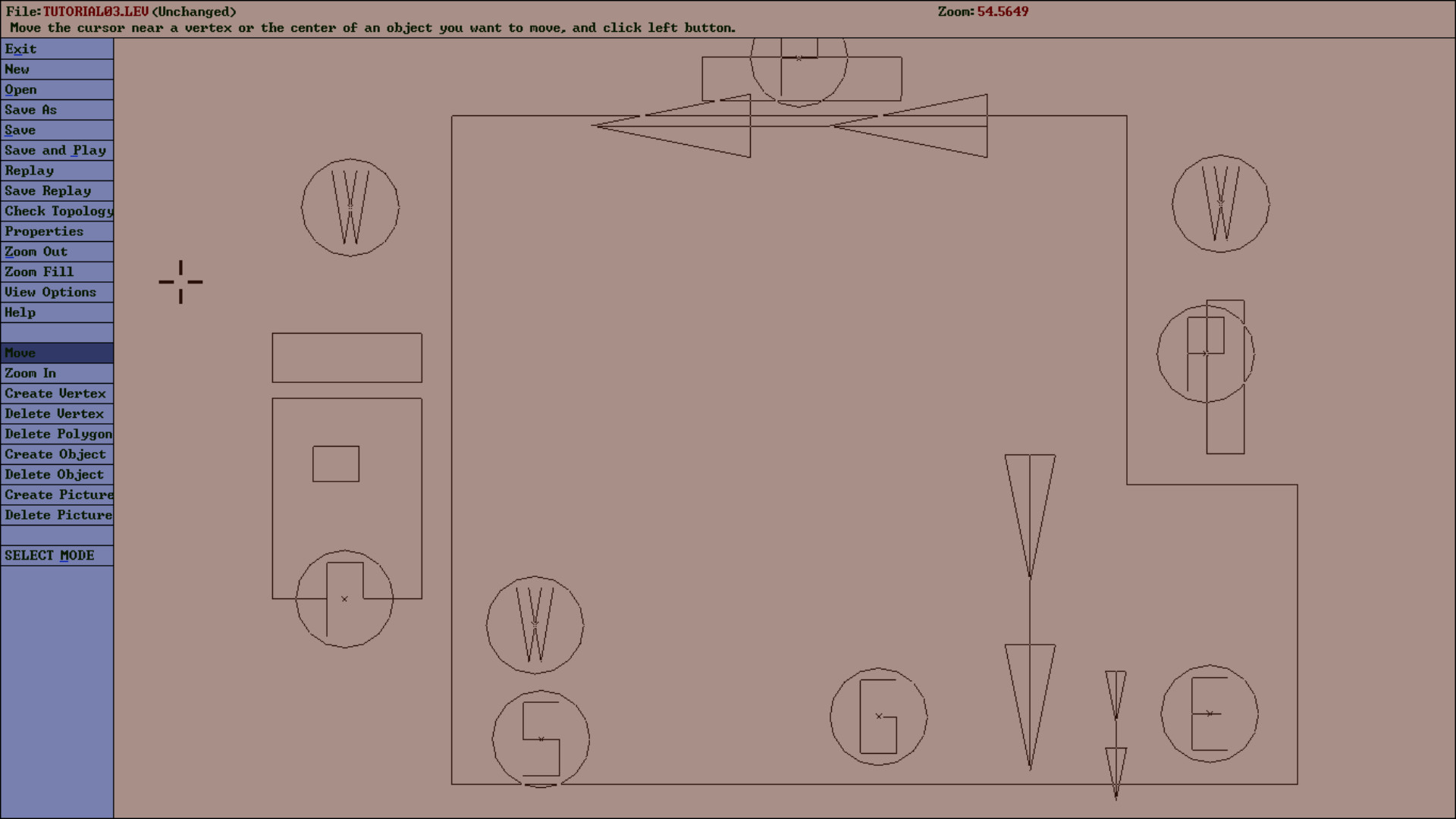1456x819 pixels.
Task: Select Create Picture tool
Action: pos(57,494)
